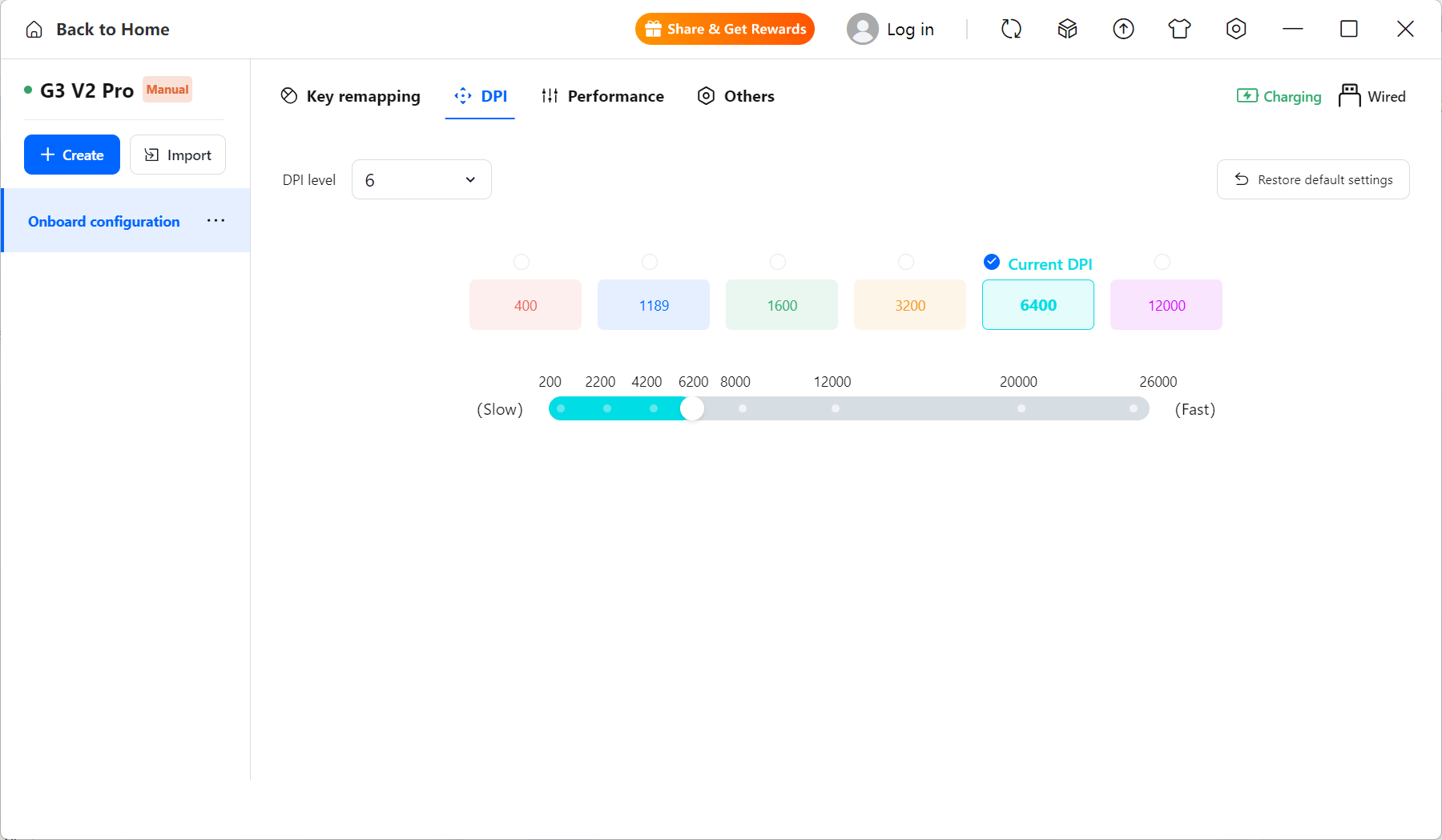Open Onboard configuration three-dot menu

(215, 221)
